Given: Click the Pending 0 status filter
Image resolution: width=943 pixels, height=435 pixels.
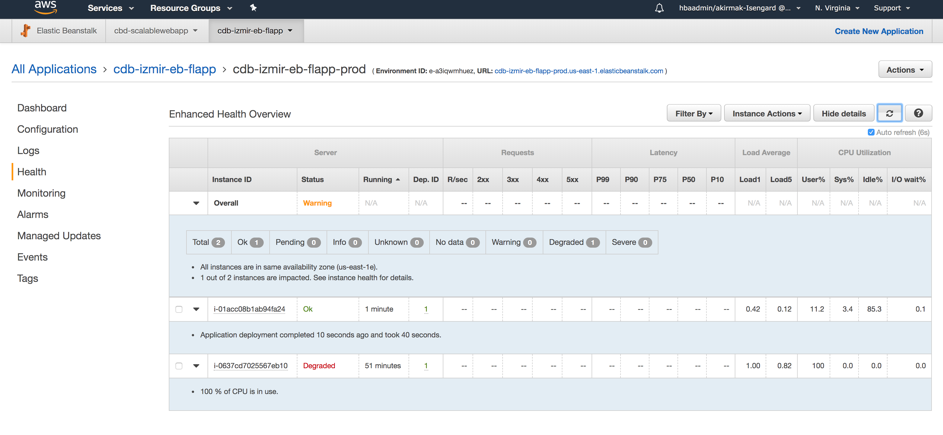Looking at the screenshot, I should click(x=298, y=242).
